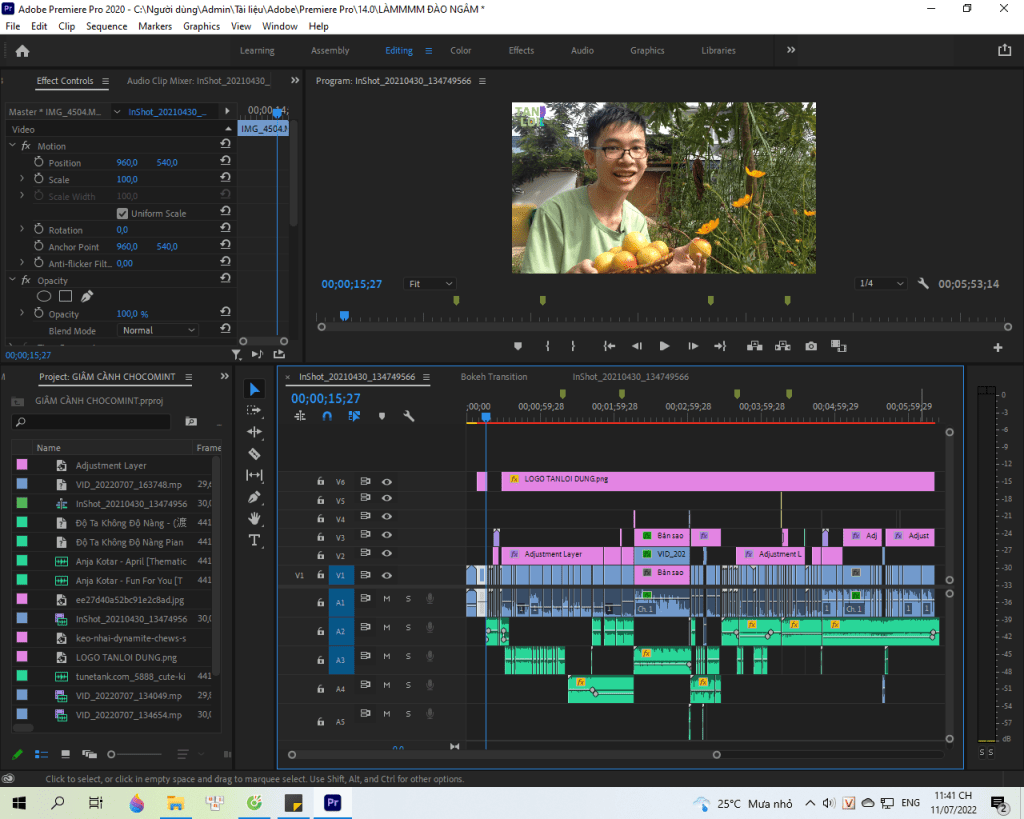The height and width of the screenshot is (819, 1024).
Task: Open the program monitor wrench settings
Action: 925,284
